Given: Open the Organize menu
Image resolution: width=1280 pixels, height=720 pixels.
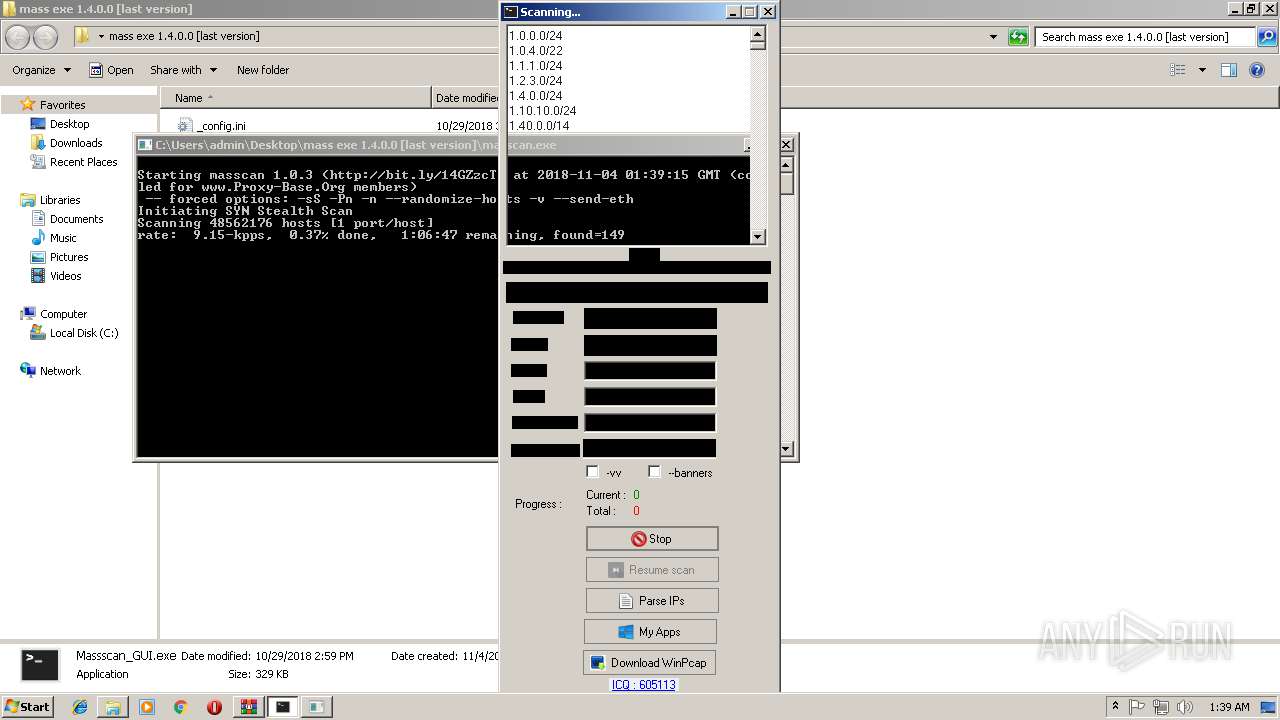Looking at the screenshot, I should pos(41,70).
